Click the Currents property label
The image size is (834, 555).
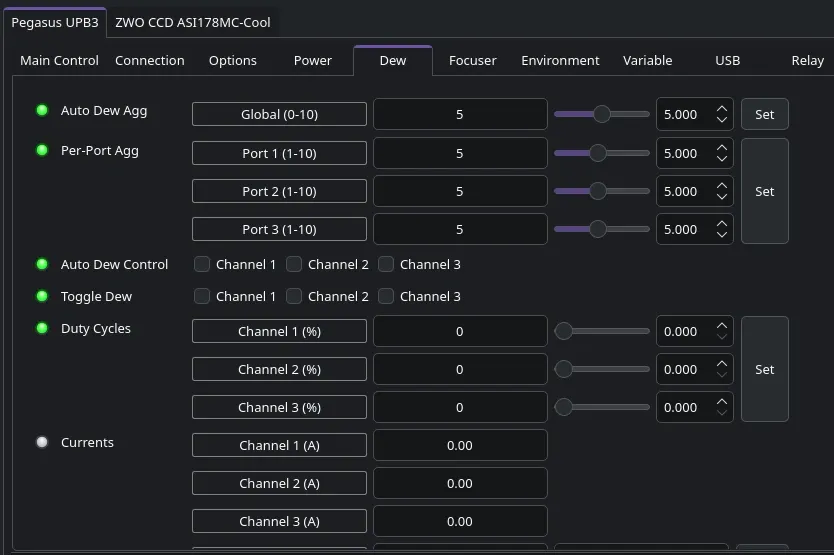pos(87,442)
